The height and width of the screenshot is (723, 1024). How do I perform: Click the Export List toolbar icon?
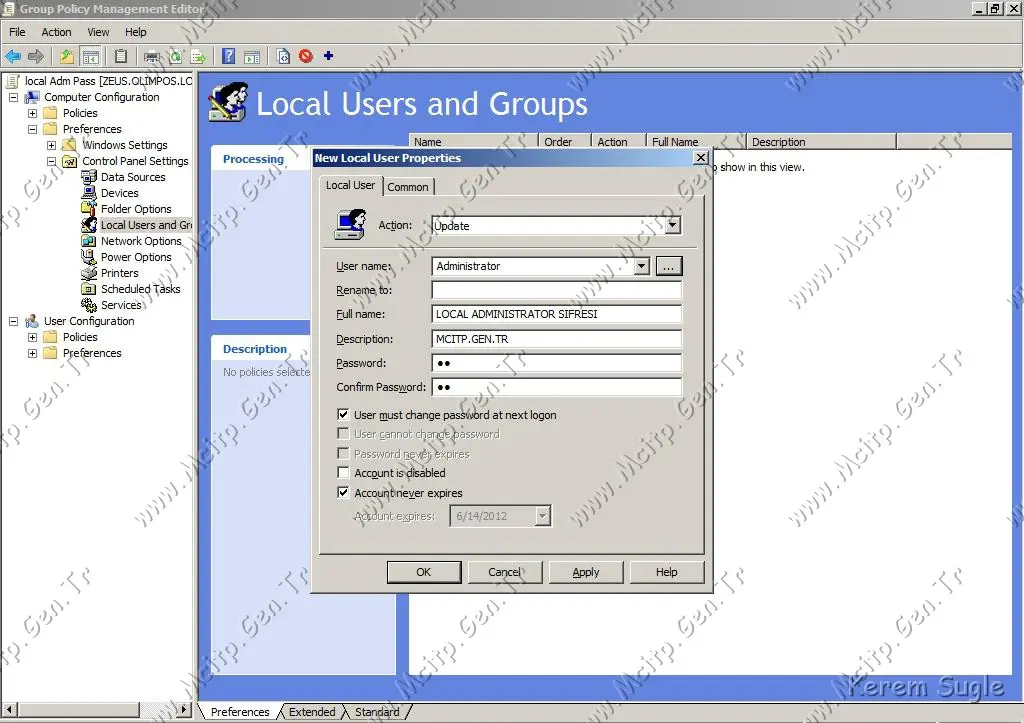click(198, 56)
